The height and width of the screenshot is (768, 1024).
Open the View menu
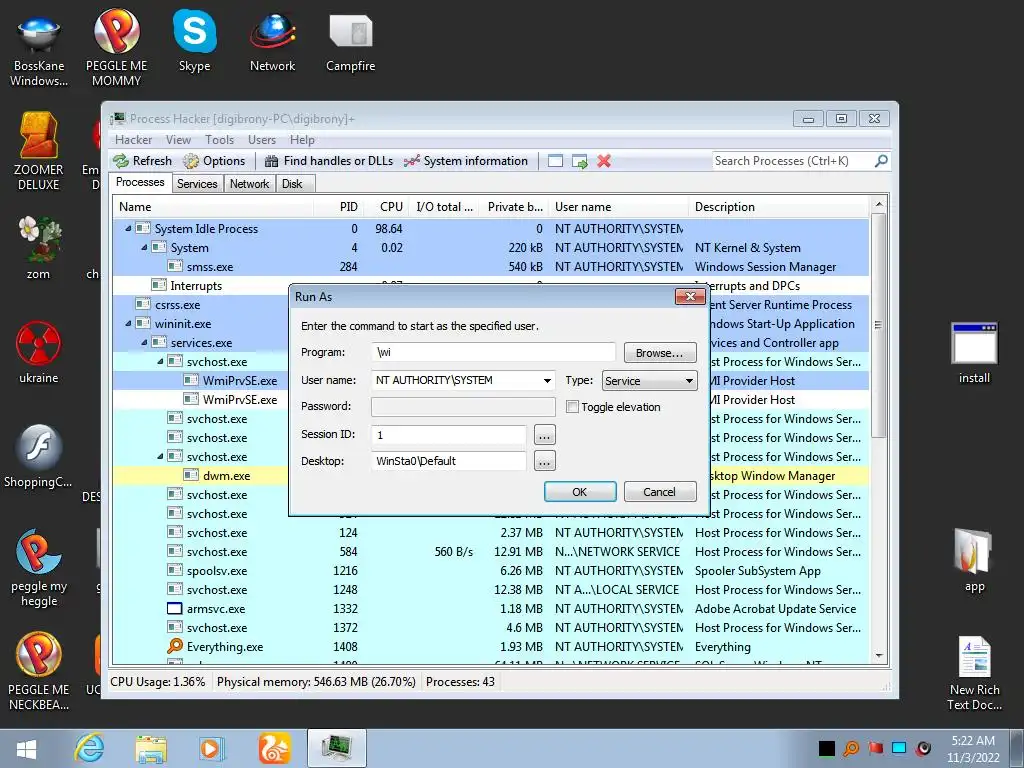point(178,140)
